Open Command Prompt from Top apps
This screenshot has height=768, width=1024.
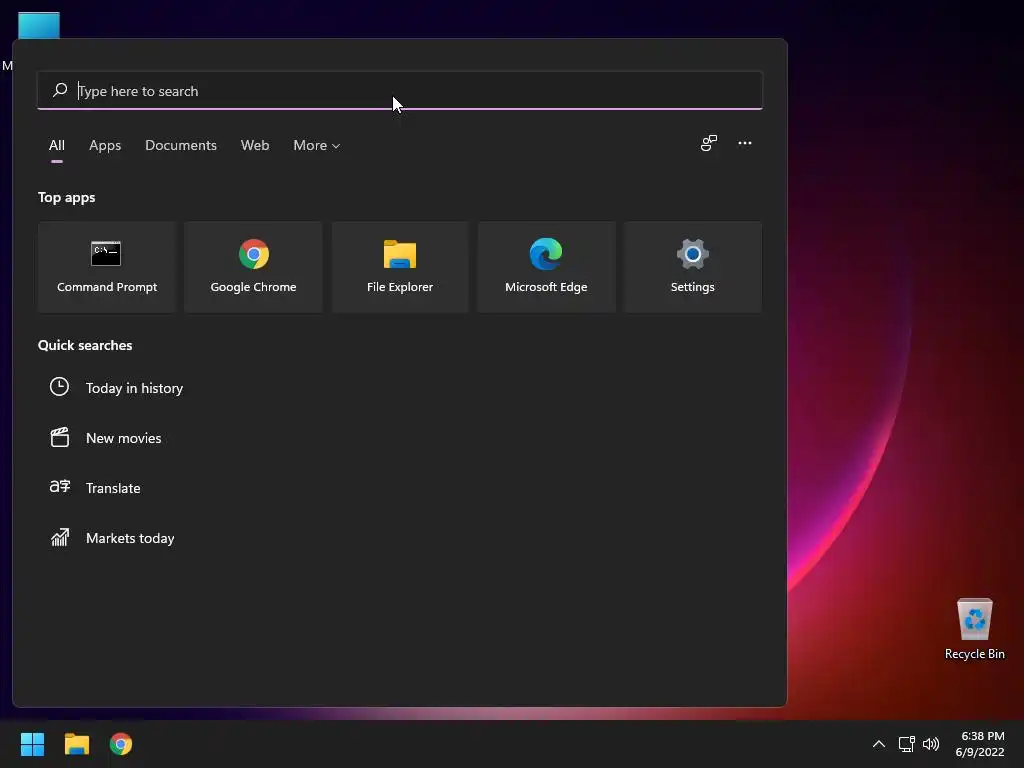(x=107, y=266)
